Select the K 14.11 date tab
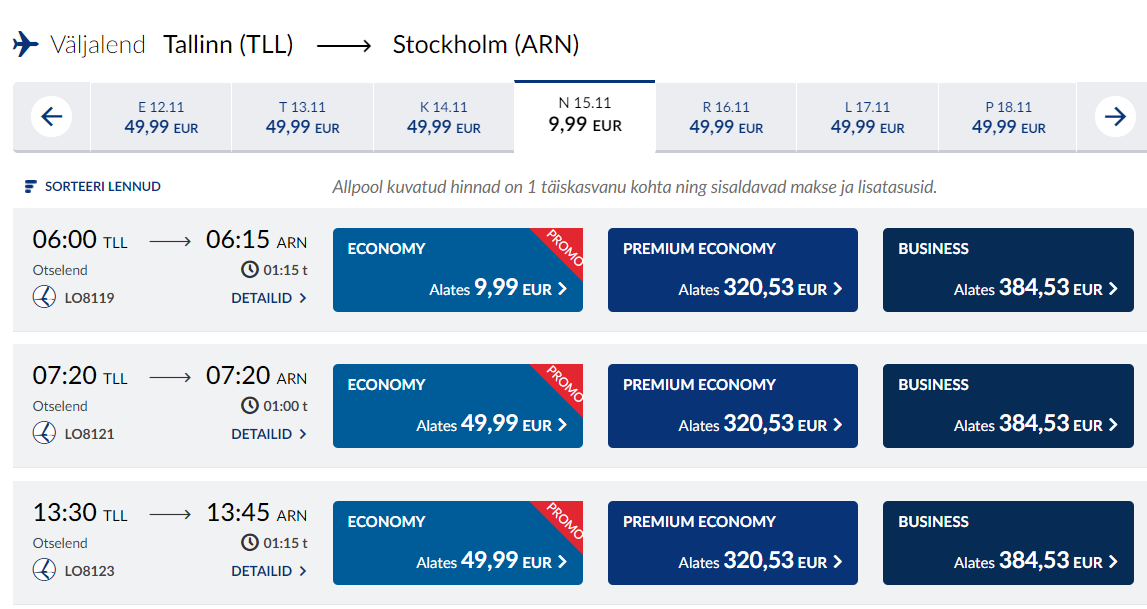The width and height of the screenshot is (1147, 609). tap(443, 117)
